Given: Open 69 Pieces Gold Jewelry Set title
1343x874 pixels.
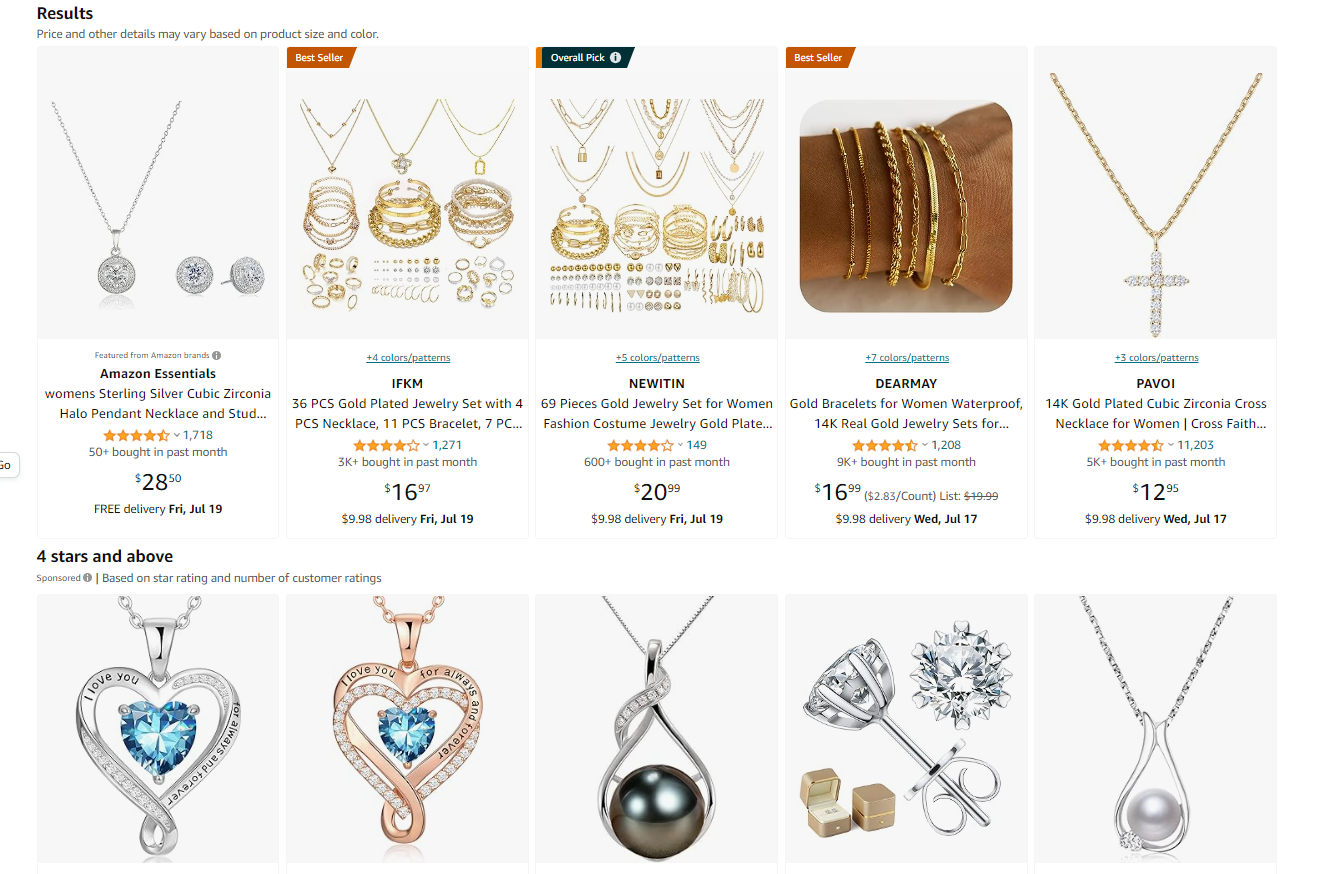Looking at the screenshot, I should 657,414.
